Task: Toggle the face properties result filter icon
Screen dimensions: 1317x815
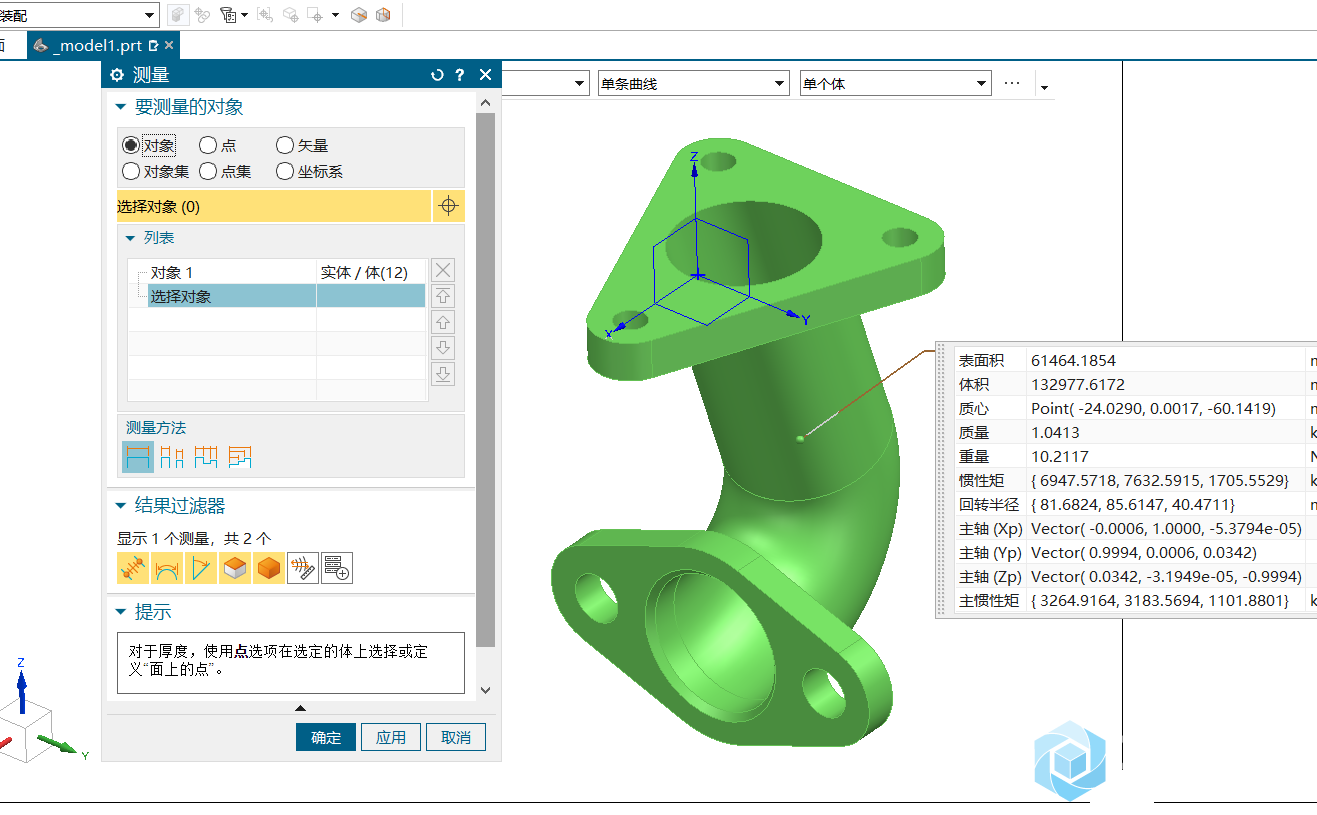Action: 235,568
